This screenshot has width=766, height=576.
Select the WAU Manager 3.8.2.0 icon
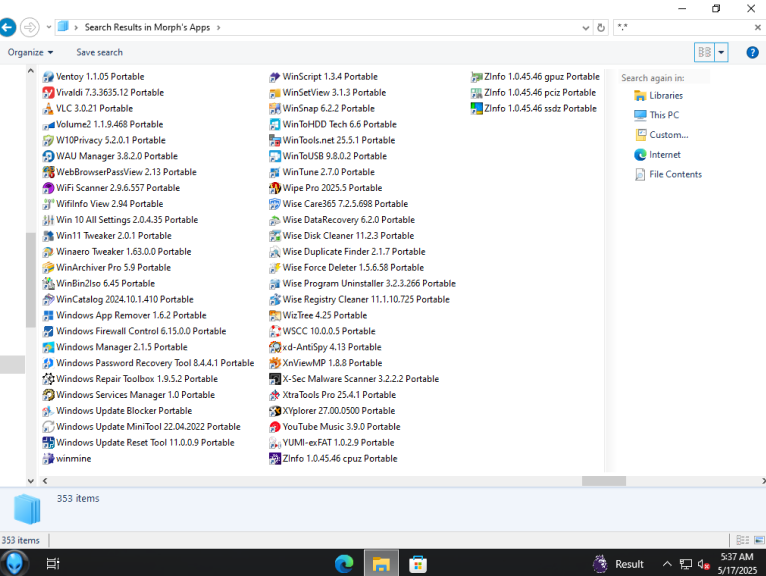(48, 156)
